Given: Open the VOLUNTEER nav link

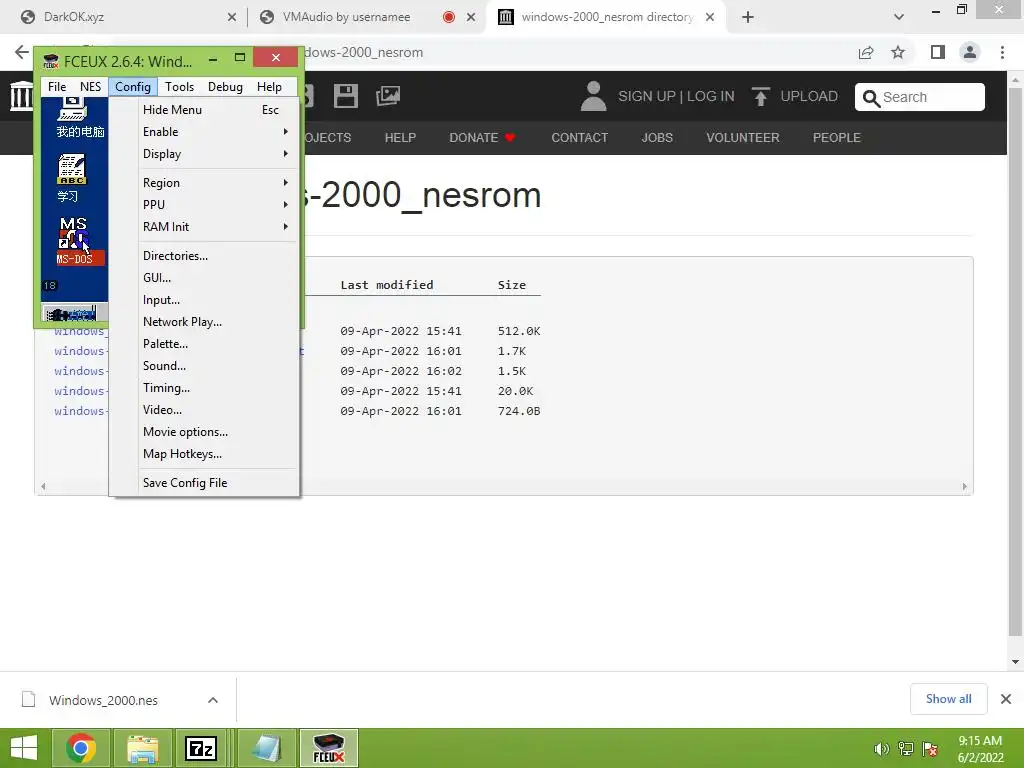Looking at the screenshot, I should pos(743,138).
